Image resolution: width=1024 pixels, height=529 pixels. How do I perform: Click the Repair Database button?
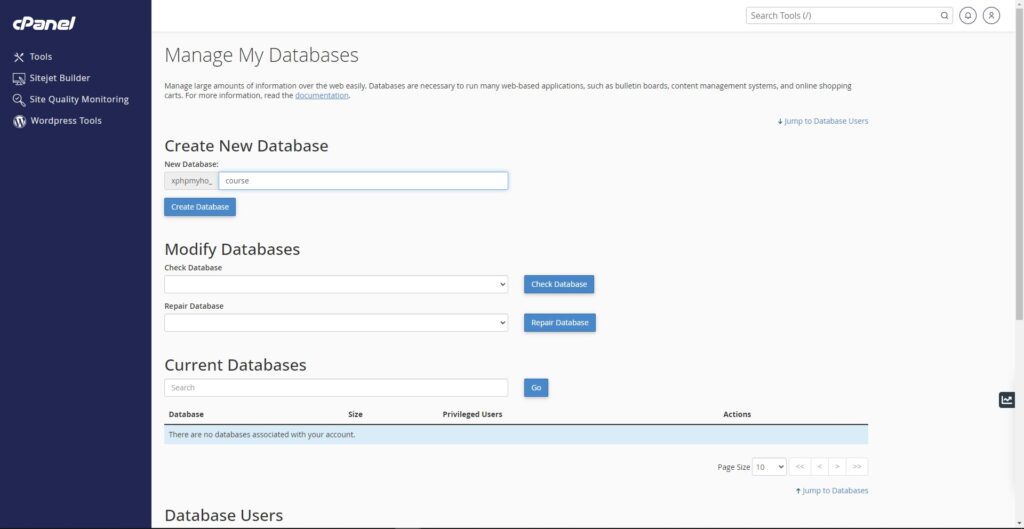click(560, 323)
